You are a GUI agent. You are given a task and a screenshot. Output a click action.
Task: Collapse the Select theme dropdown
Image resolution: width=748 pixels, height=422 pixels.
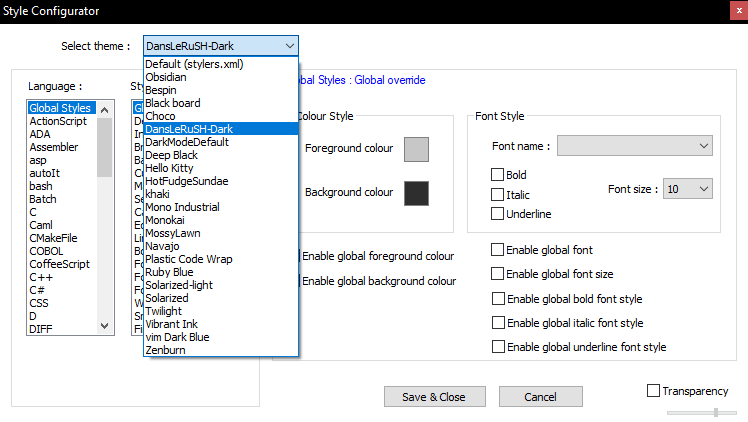tap(290, 46)
